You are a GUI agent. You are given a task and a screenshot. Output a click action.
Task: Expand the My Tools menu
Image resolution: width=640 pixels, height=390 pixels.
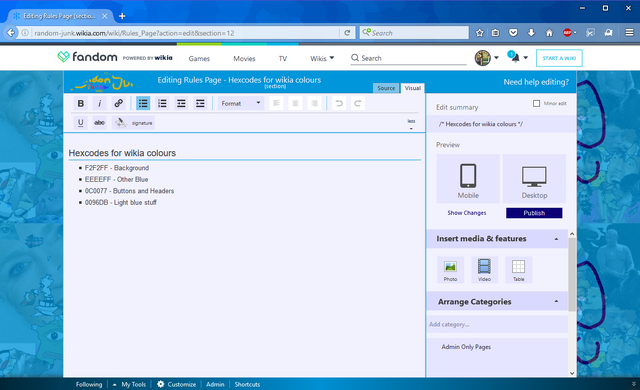(130, 384)
